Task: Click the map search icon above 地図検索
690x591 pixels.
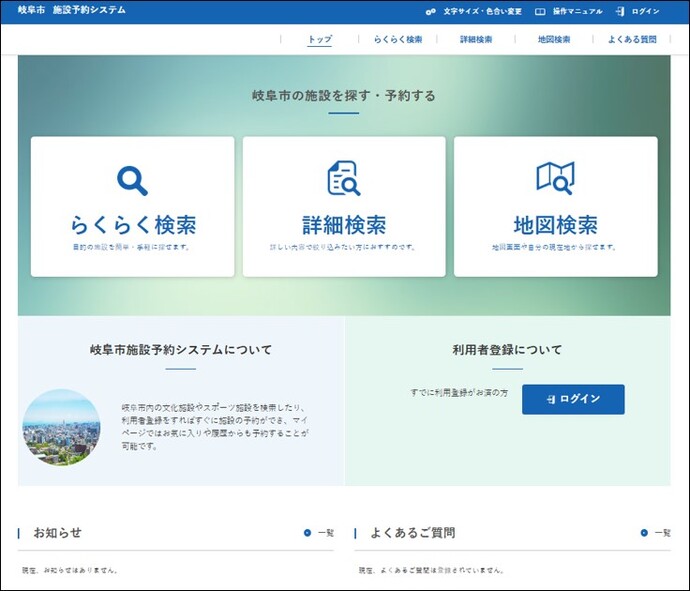Action: click(555, 178)
